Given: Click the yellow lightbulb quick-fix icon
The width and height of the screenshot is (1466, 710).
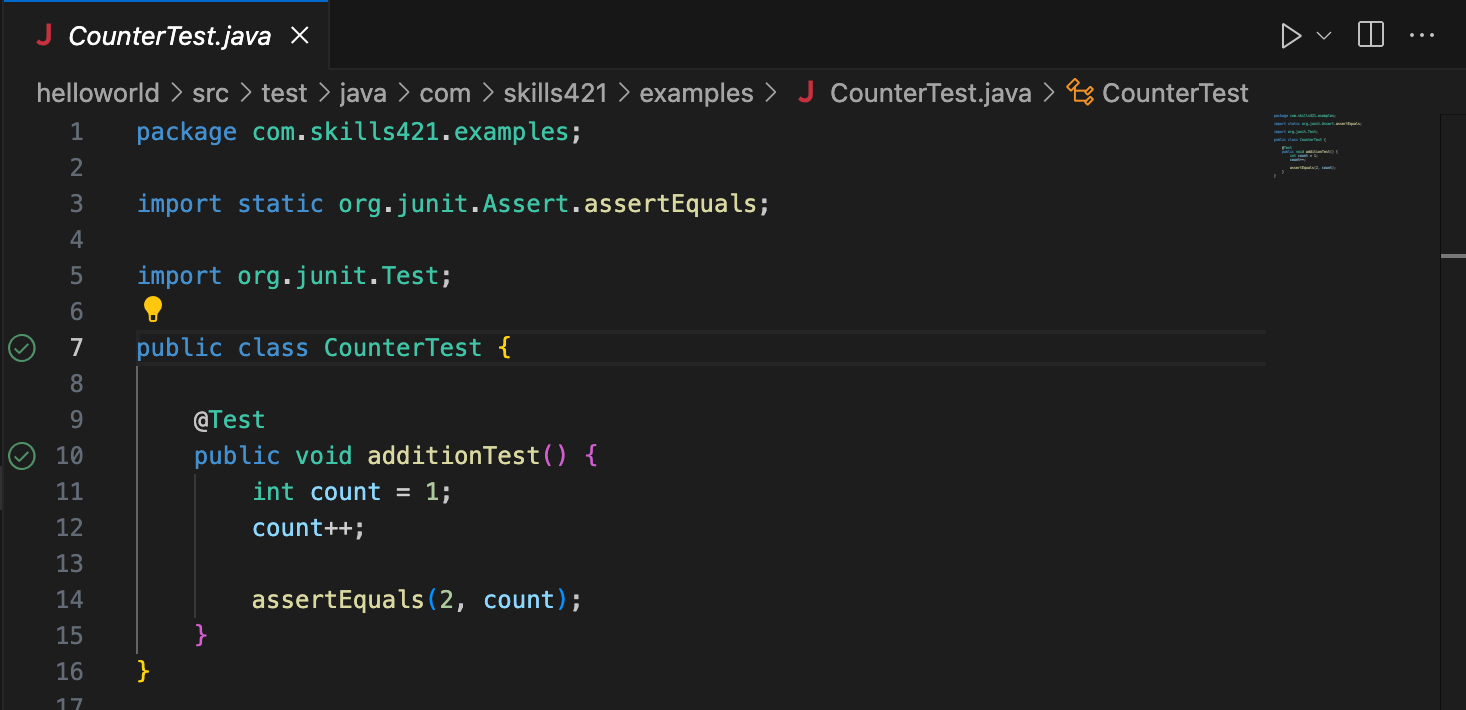Looking at the screenshot, I should (152, 309).
